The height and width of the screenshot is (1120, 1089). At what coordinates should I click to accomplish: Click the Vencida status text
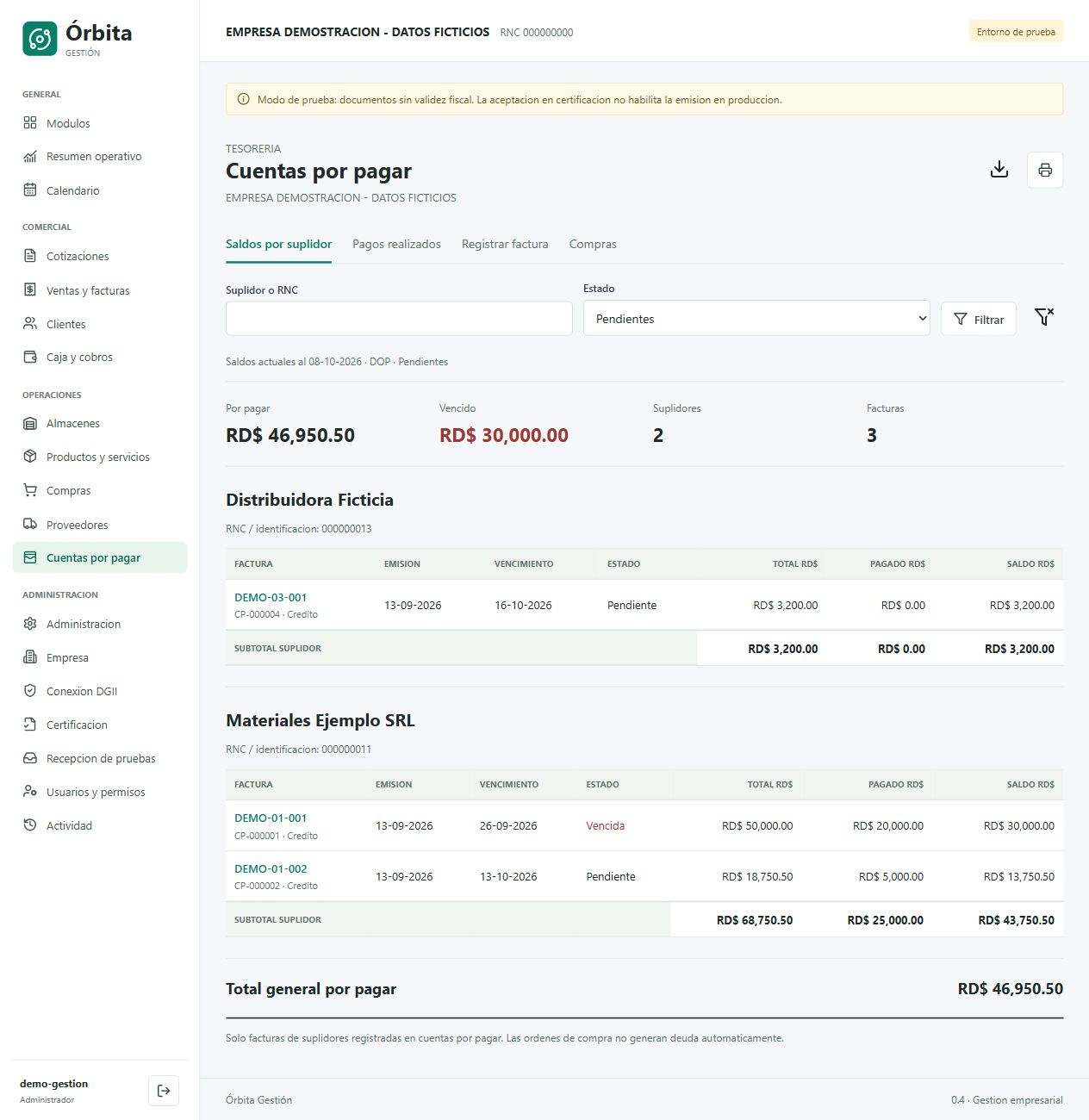click(x=606, y=825)
